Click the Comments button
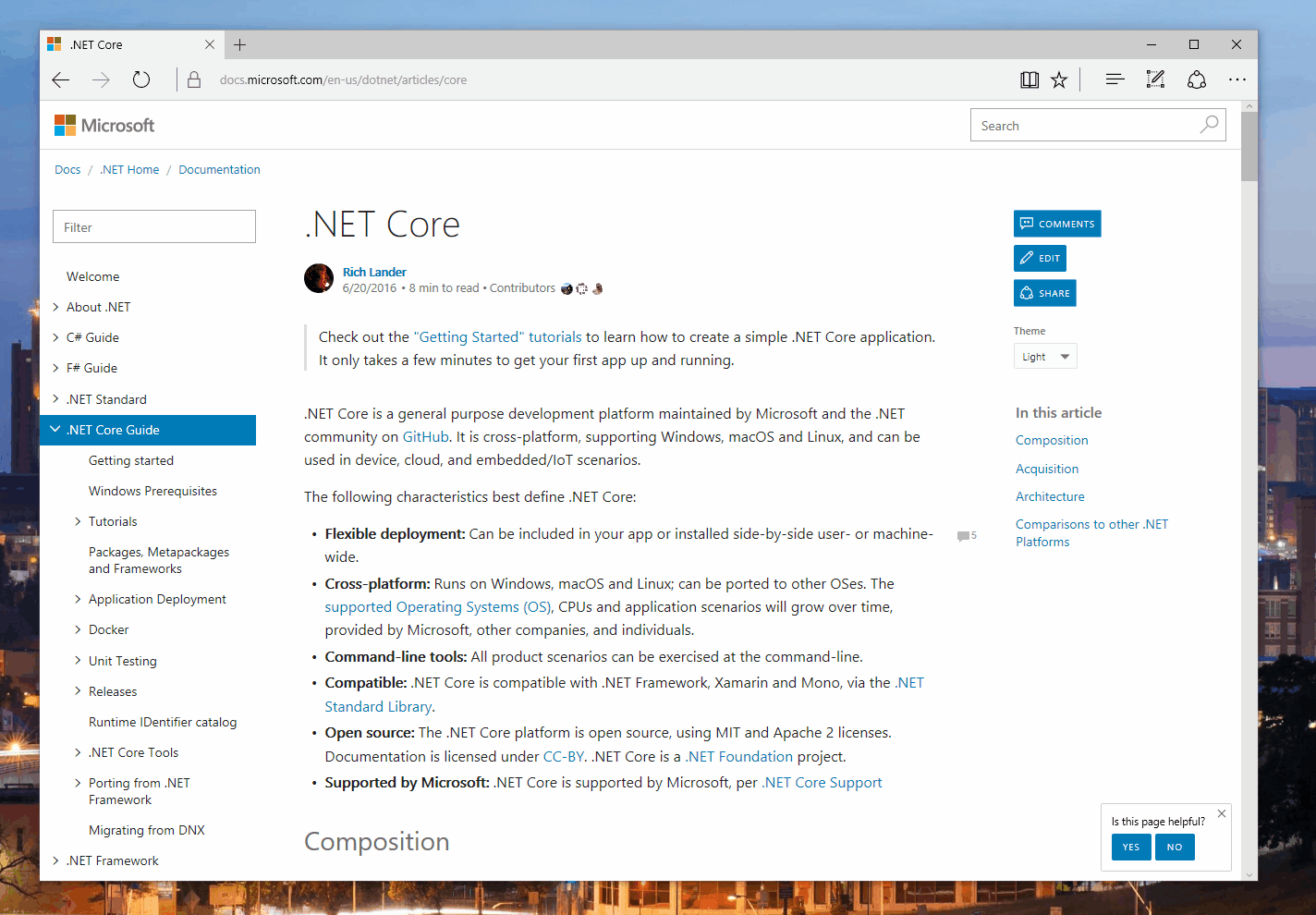Image resolution: width=1316 pixels, height=915 pixels. coord(1057,224)
